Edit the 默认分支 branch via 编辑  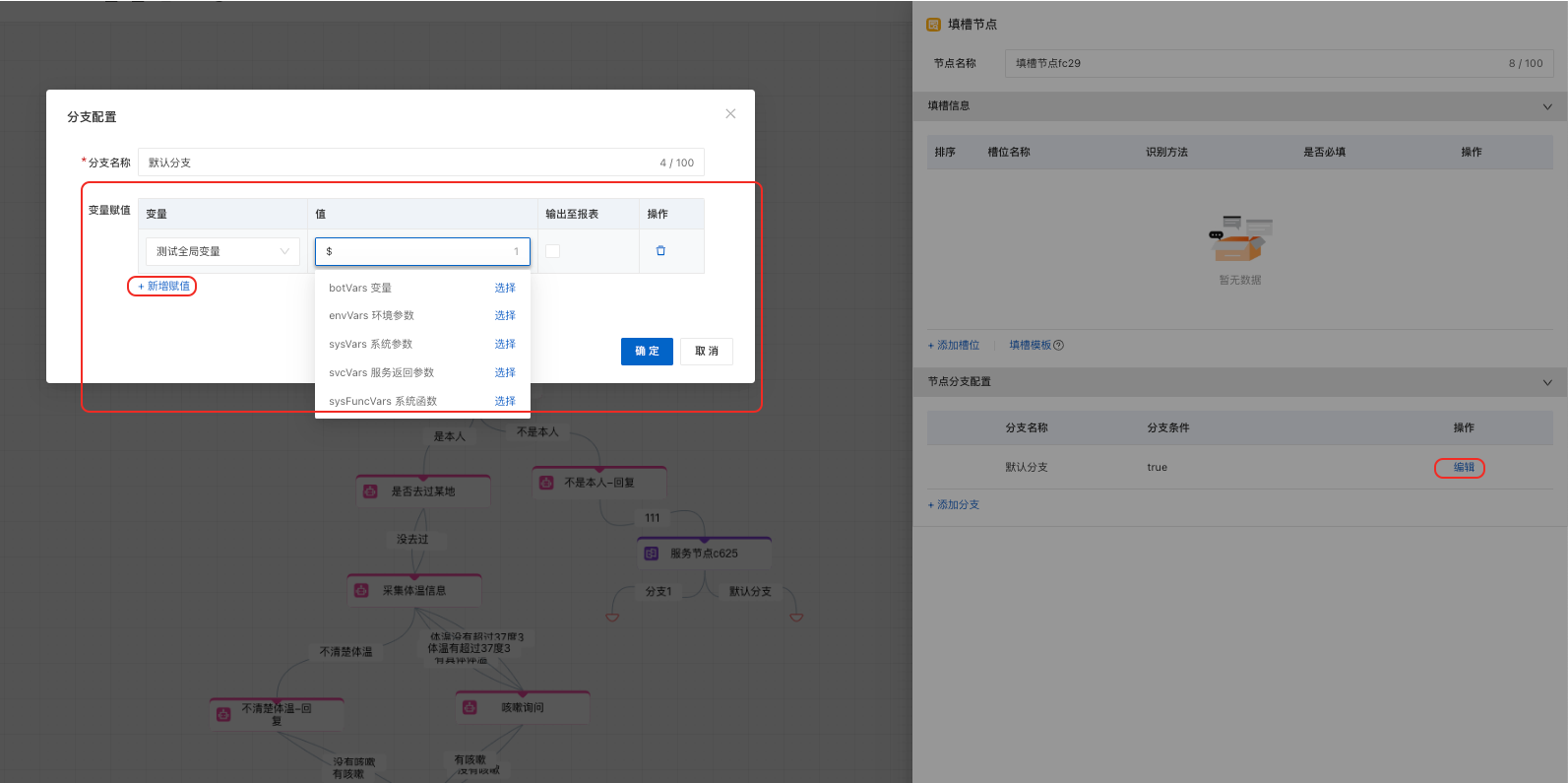click(x=1464, y=467)
